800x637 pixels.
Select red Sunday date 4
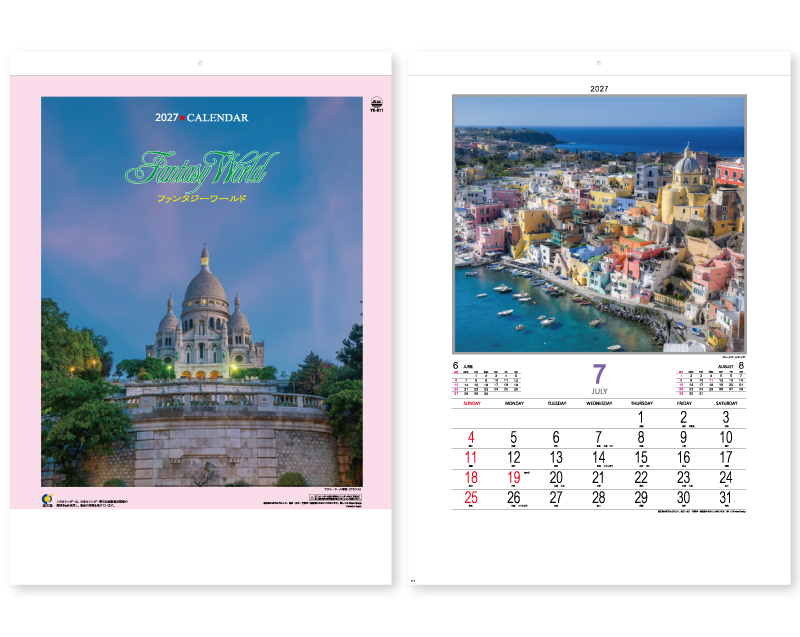(471, 438)
